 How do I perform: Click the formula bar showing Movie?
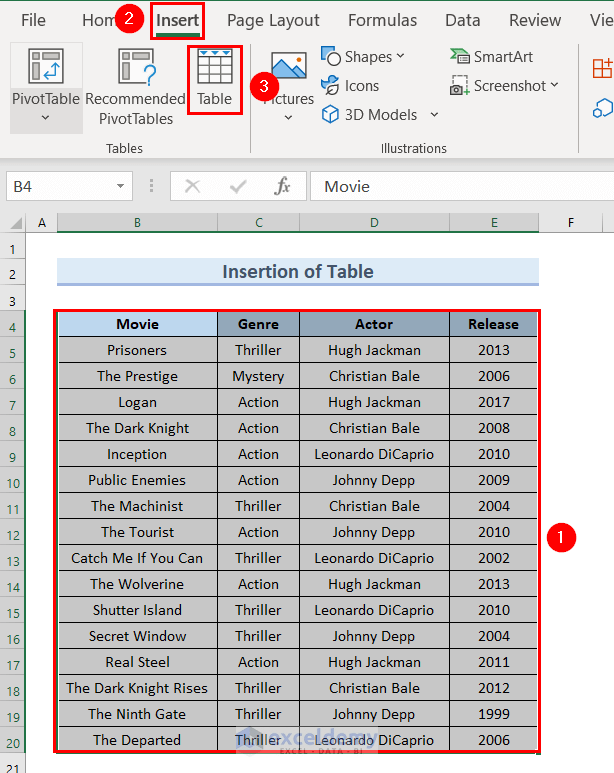(462, 186)
